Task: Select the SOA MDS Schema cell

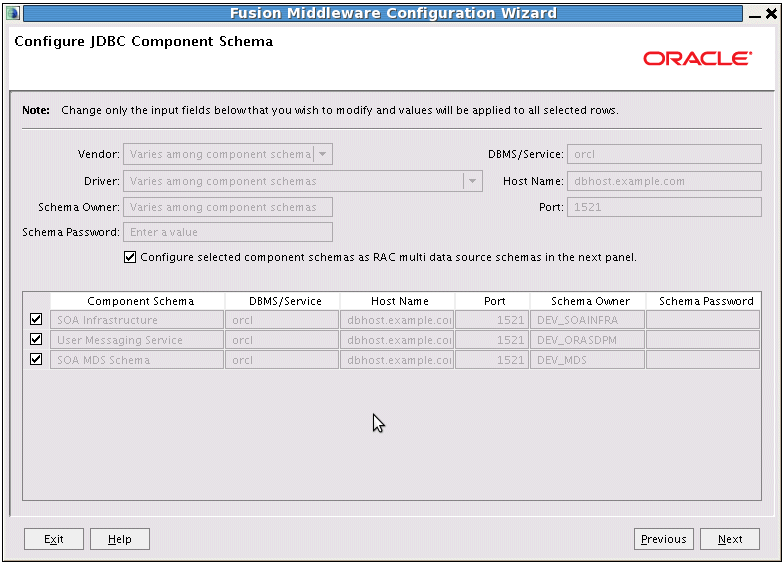Action: tap(137, 360)
